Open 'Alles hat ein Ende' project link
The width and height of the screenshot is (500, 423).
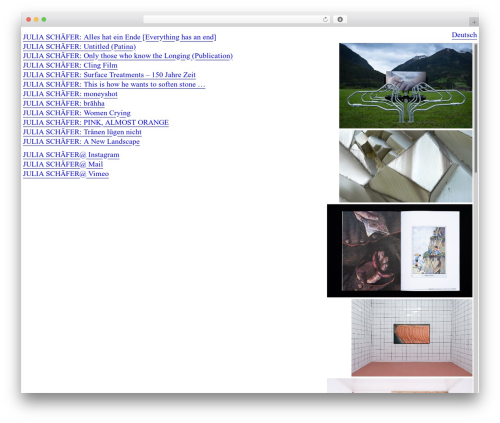(x=120, y=37)
